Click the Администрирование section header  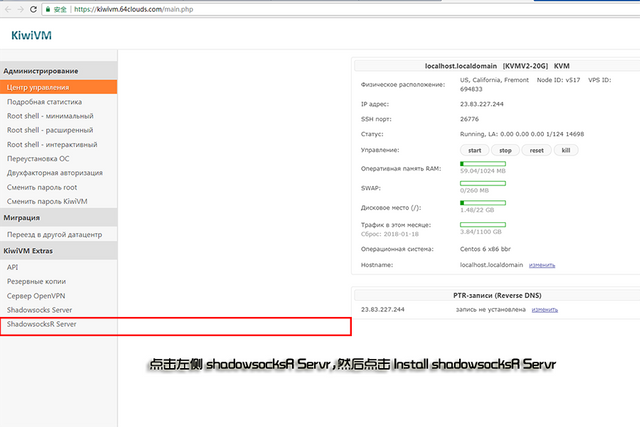click(x=58, y=71)
